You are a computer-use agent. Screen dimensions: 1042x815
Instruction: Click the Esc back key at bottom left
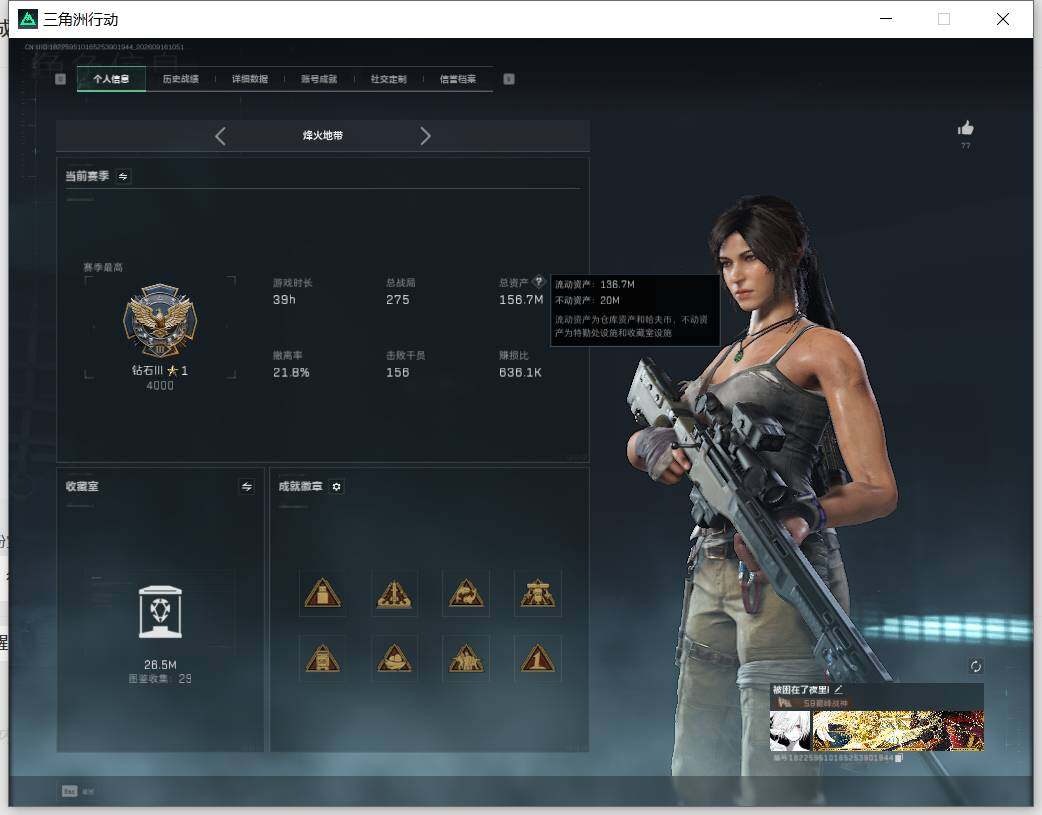[69, 791]
